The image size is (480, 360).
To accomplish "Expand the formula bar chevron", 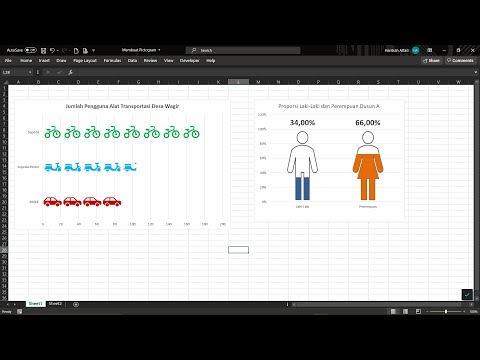I will coord(475,72).
